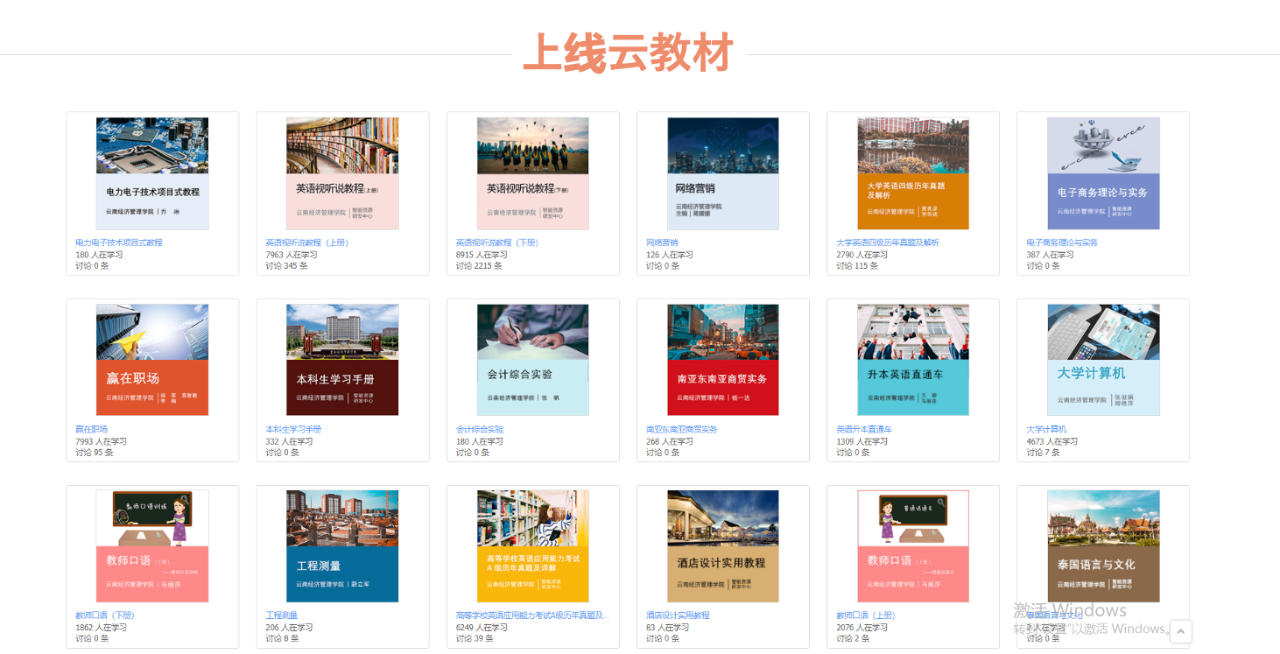Click the 泰国语言与文化 book cover
The width and height of the screenshot is (1280, 654).
(x=1103, y=546)
